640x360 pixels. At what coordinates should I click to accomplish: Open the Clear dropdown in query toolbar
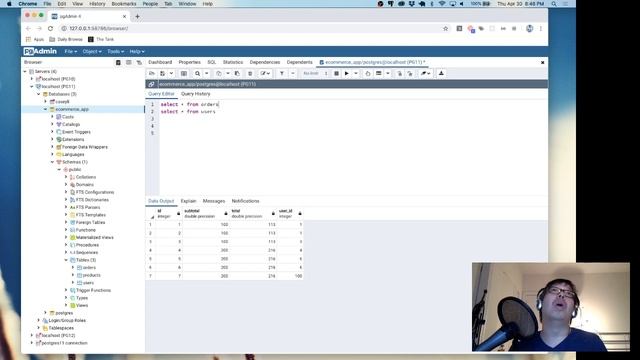coord(425,73)
